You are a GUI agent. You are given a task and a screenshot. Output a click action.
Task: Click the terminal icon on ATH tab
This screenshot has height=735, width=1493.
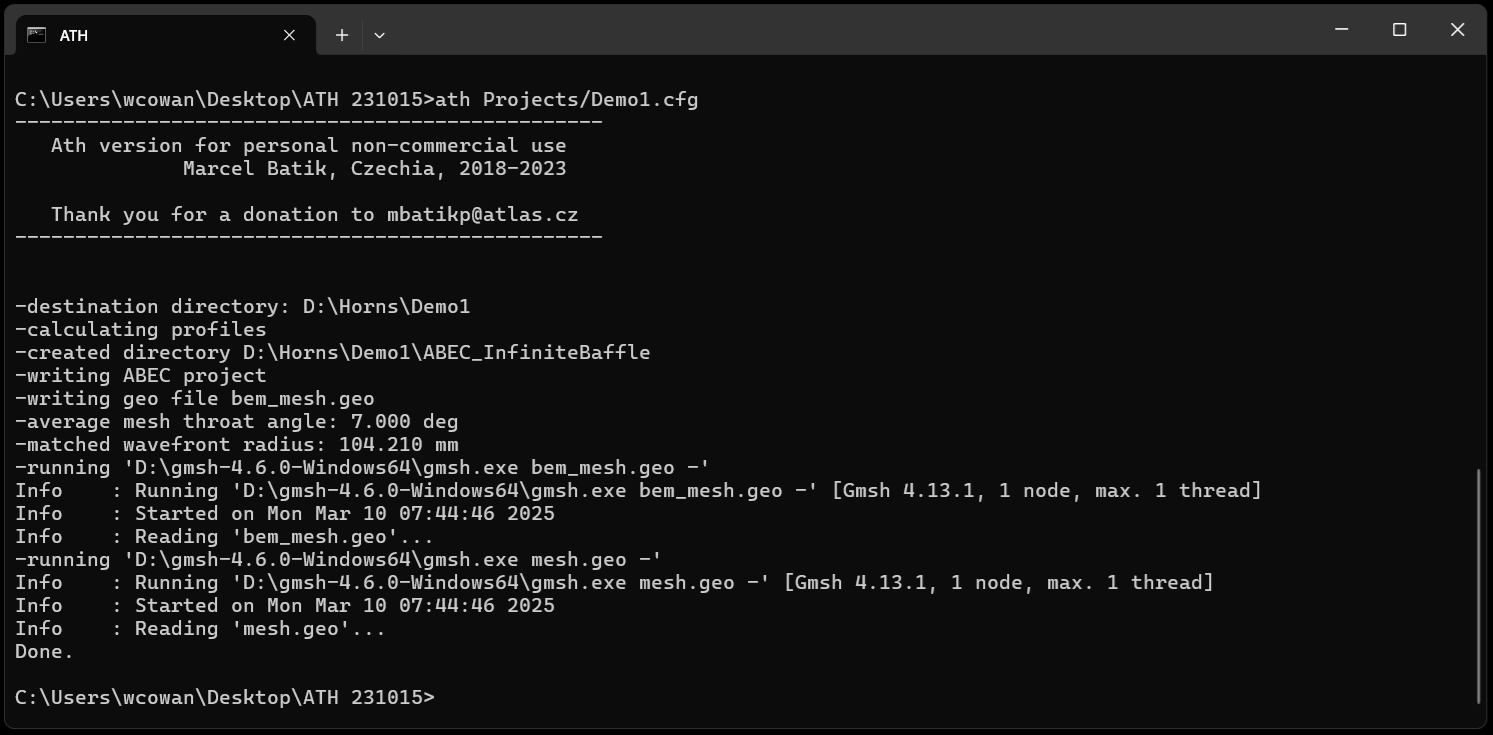click(x=37, y=35)
